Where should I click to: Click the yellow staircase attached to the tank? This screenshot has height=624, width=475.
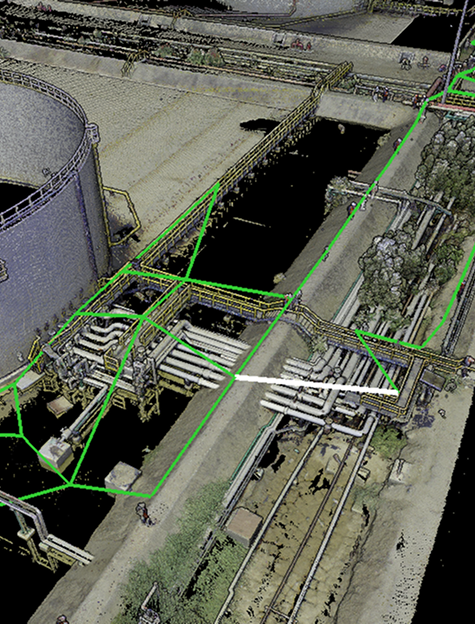coord(121,217)
